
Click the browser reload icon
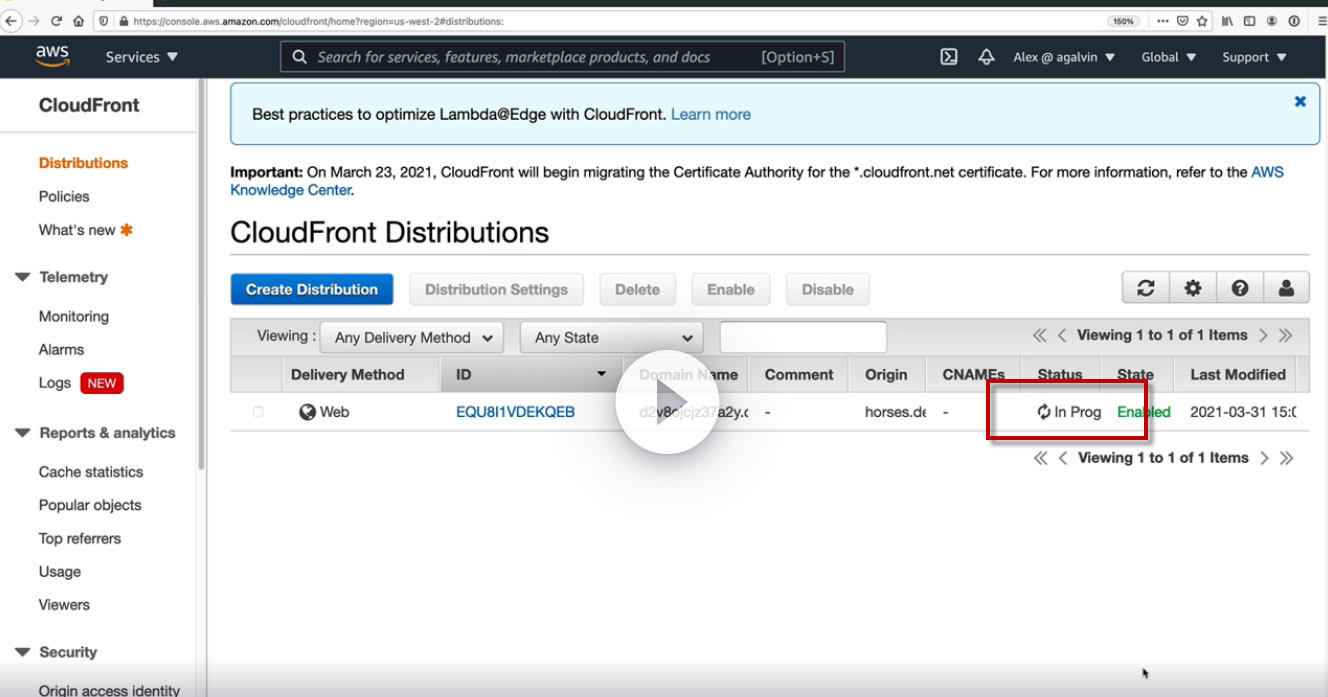pyautogui.click(x=56, y=20)
